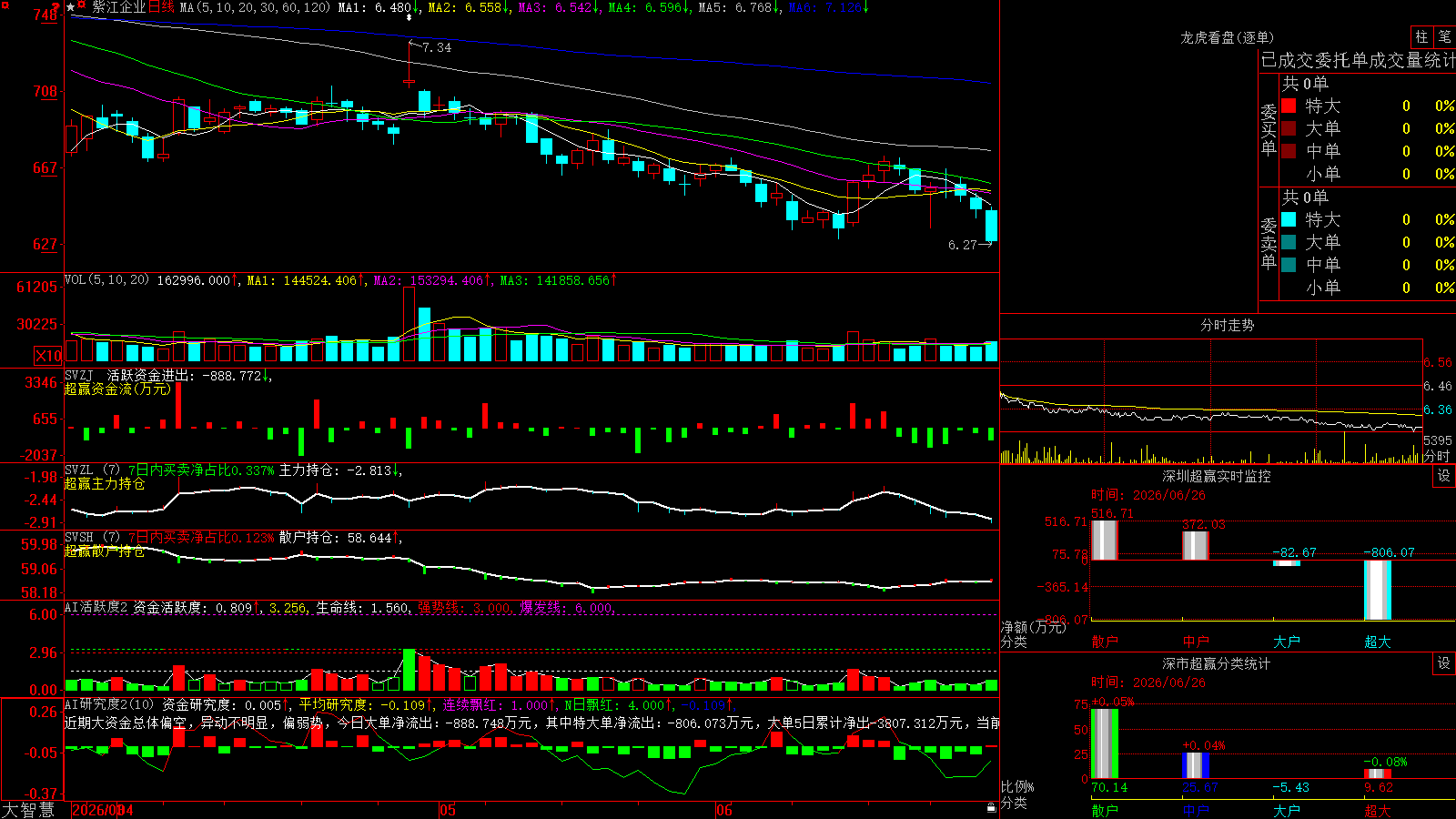1456x819 pixels.
Task: Click the red 特大 buy-order color swatch
Action: pyautogui.click(x=1289, y=106)
